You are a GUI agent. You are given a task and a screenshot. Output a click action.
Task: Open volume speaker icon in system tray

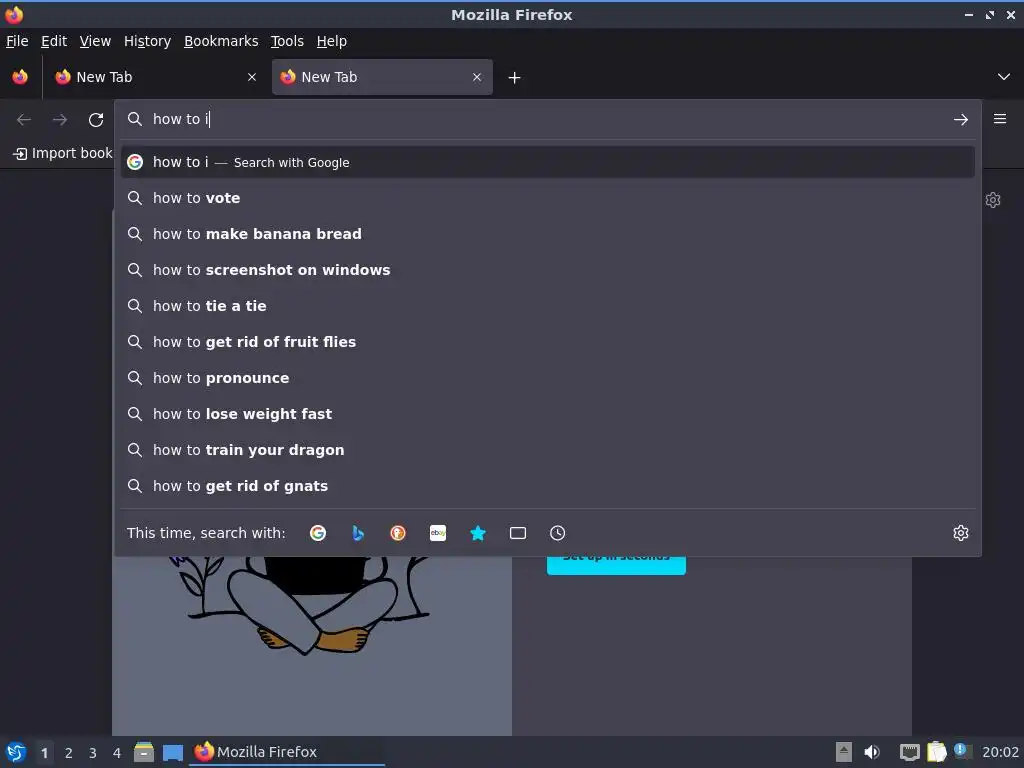pyautogui.click(x=872, y=752)
